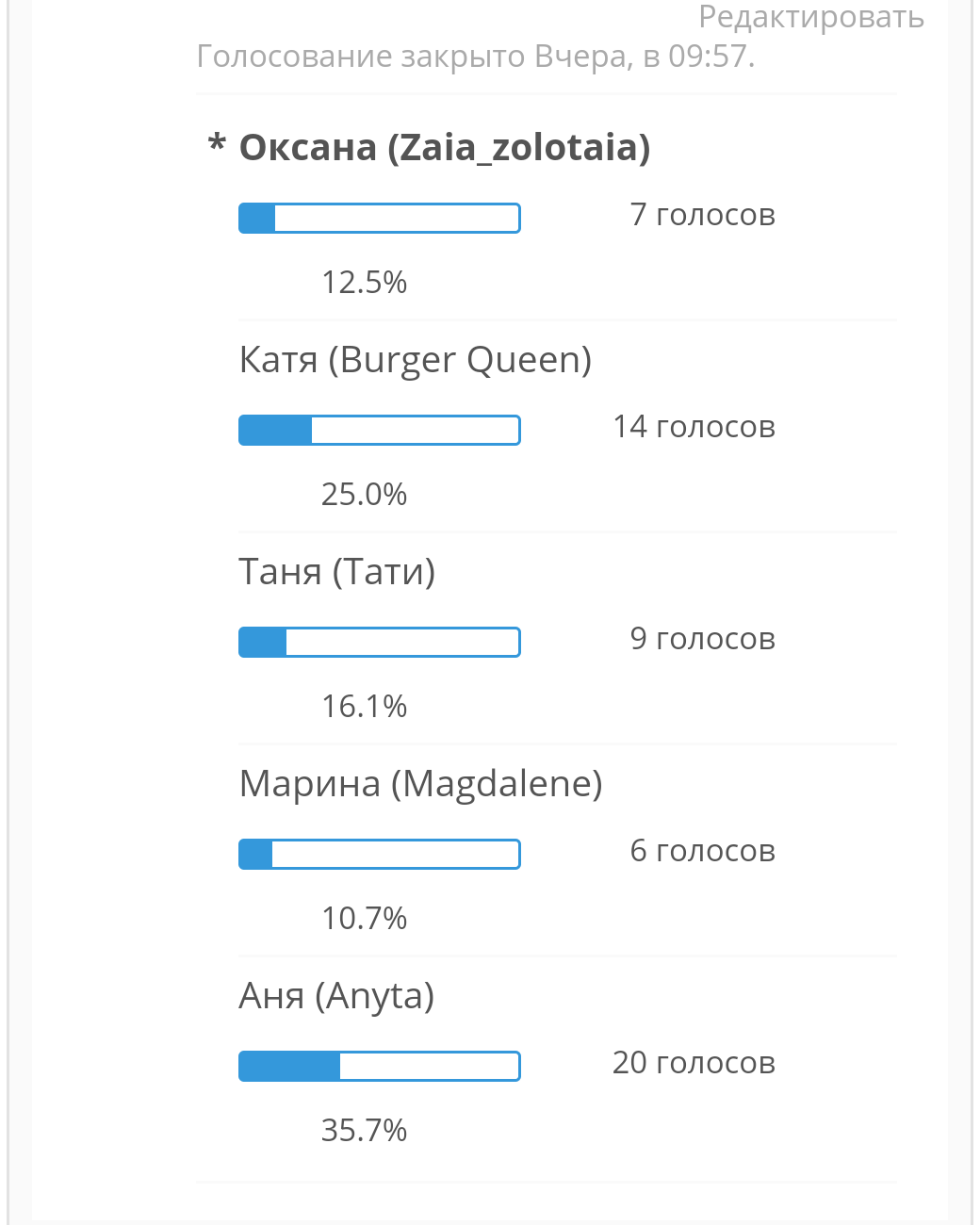Click Таня's 16.1% progress bar

point(380,642)
